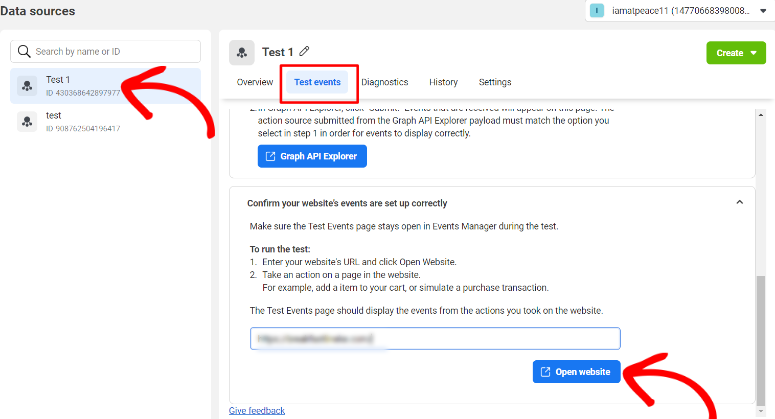Open the Give feedback link

257,411
